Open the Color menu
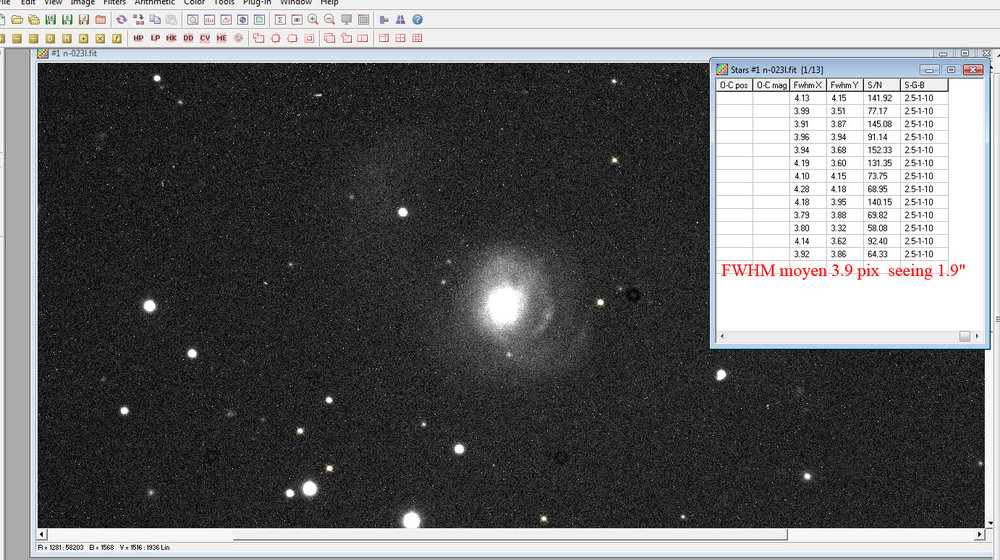This screenshot has height=560, width=1000. pyautogui.click(x=194, y=3)
